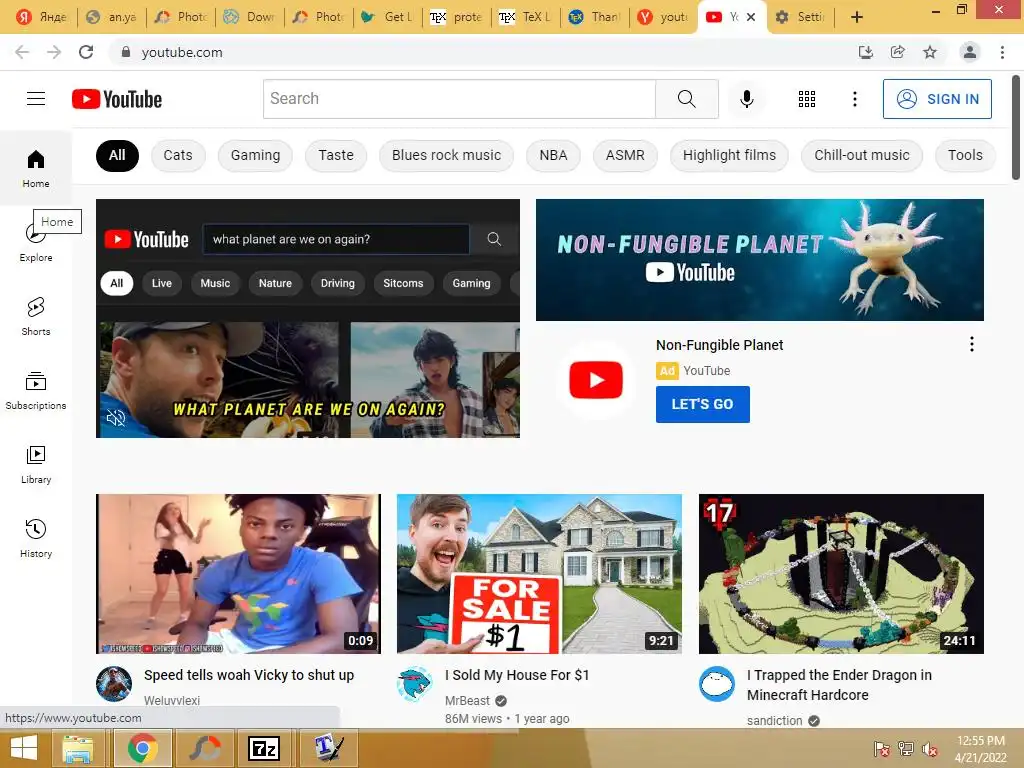1024x768 pixels.
Task: Open the MrBeast channel name link
Action: click(467, 701)
